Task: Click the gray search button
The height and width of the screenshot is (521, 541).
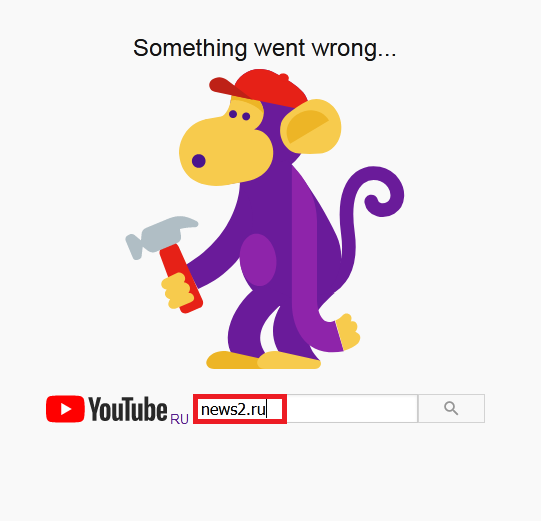Action: 451,409
